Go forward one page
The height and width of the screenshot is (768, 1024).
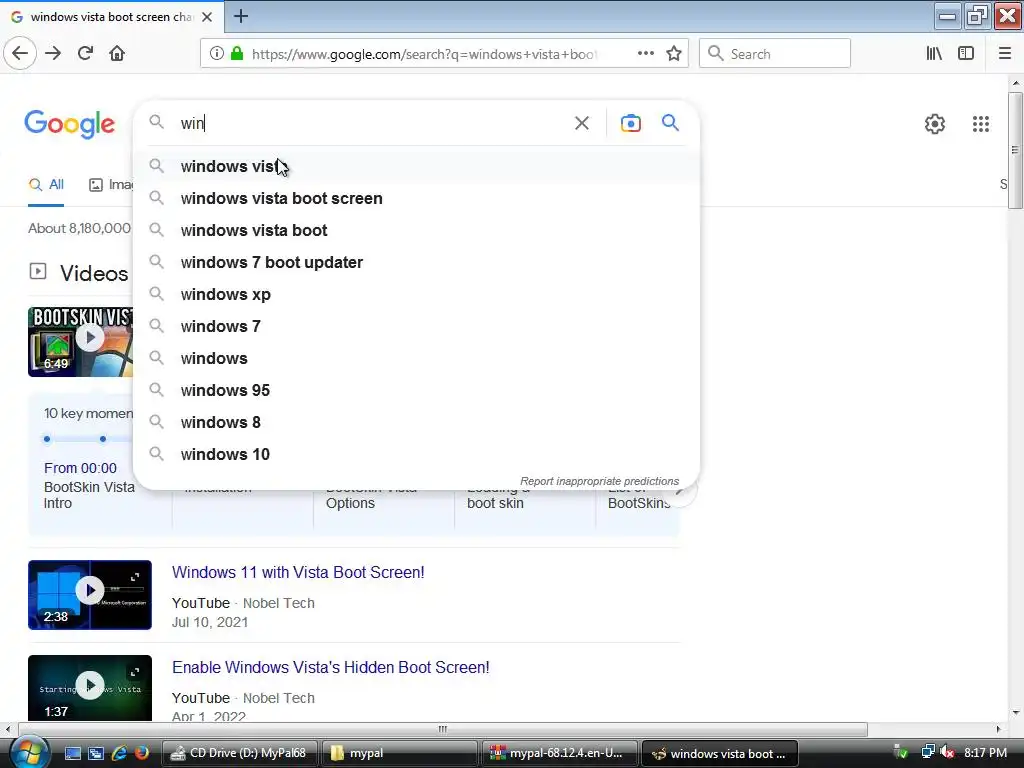pyautogui.click(x=53, y=54)
